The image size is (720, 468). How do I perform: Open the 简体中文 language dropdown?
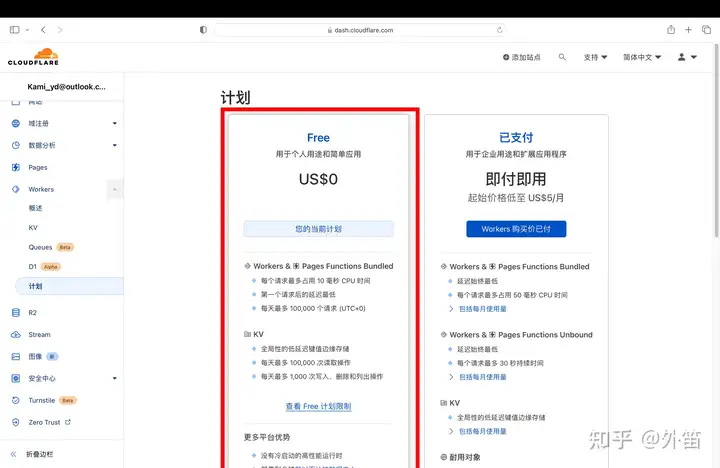642,57
